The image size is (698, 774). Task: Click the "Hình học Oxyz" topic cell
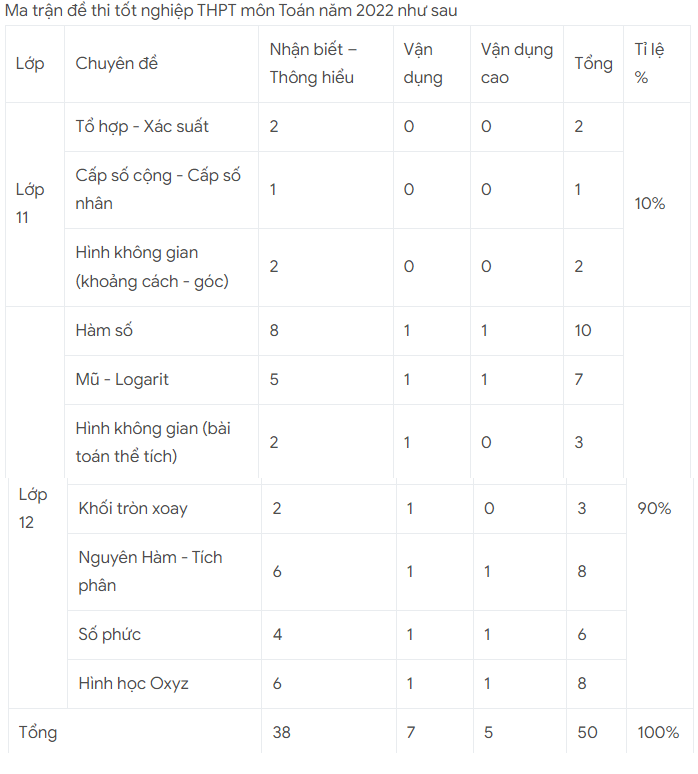(x=133, y=684)
